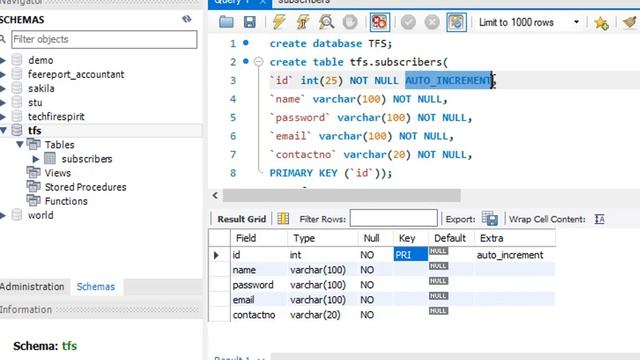
Task: Rollback transaction X icon
Action: coord(432,22)
